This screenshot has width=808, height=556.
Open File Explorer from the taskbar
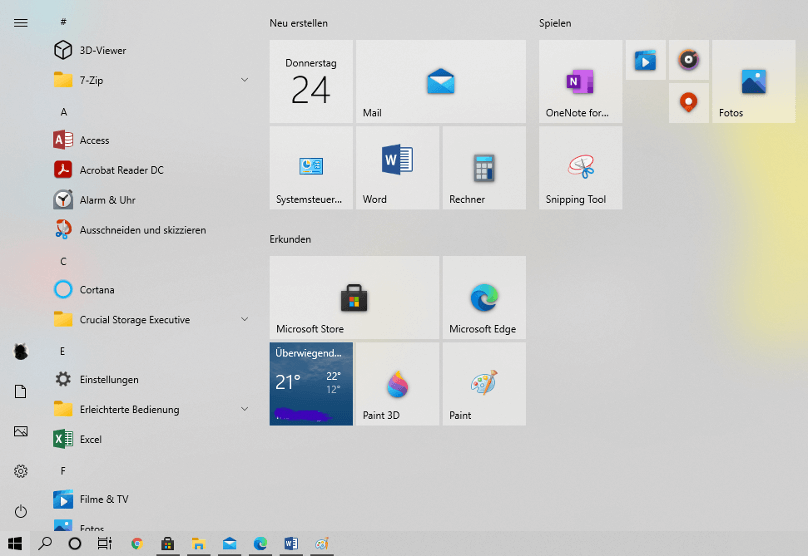pos(198,544)
